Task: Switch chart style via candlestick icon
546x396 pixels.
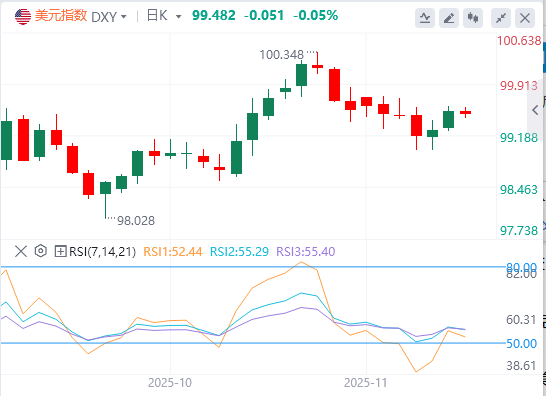Action: [473, 18]
